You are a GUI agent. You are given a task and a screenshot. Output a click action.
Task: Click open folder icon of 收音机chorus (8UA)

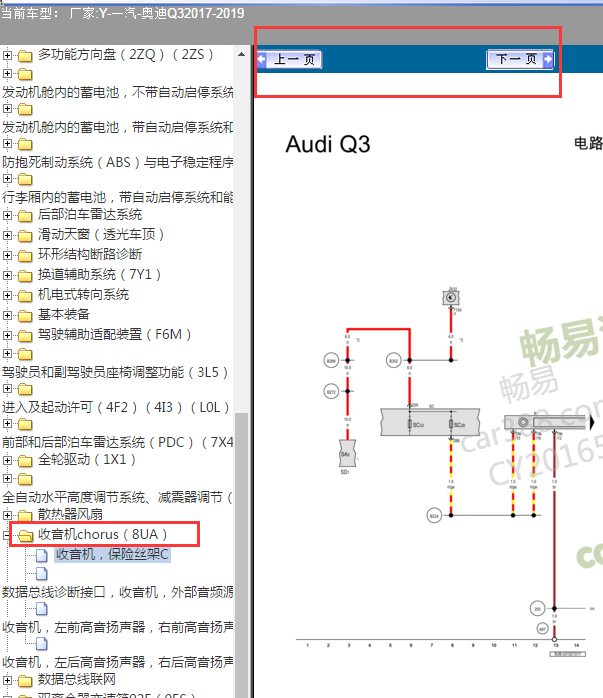pyautogui.click(x=25, y=536)
